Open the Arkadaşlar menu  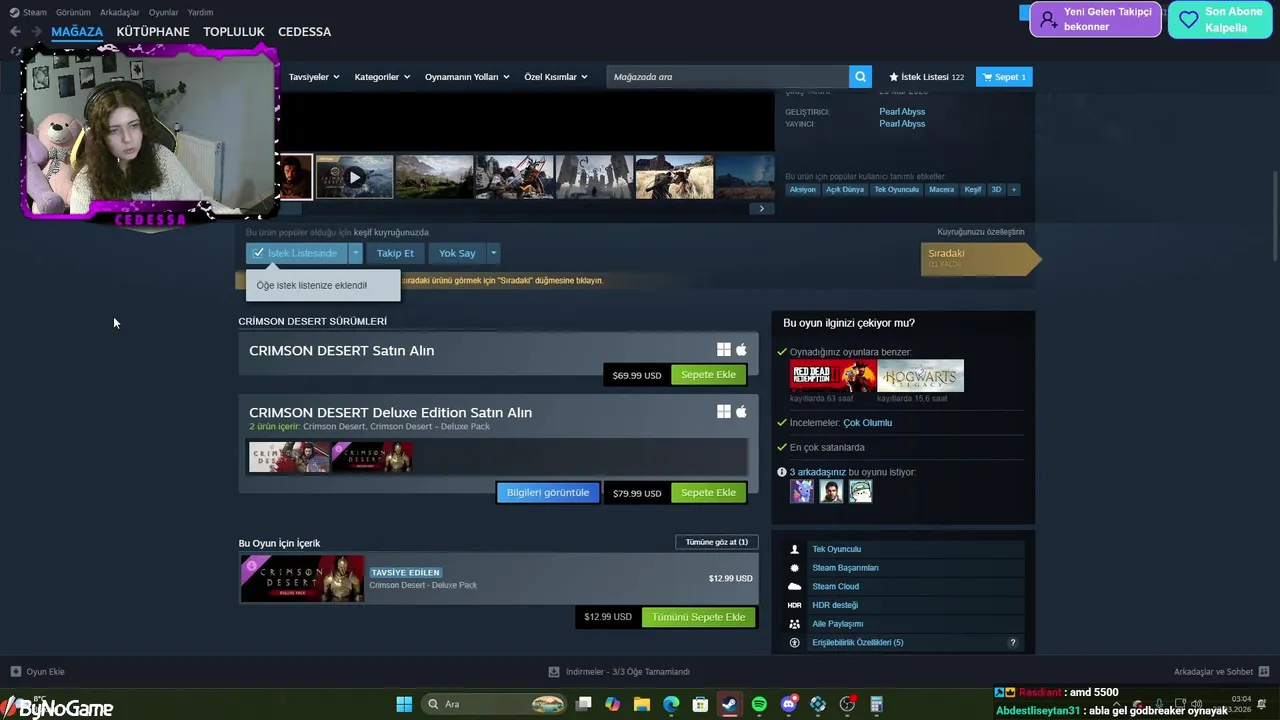[120, 12]
